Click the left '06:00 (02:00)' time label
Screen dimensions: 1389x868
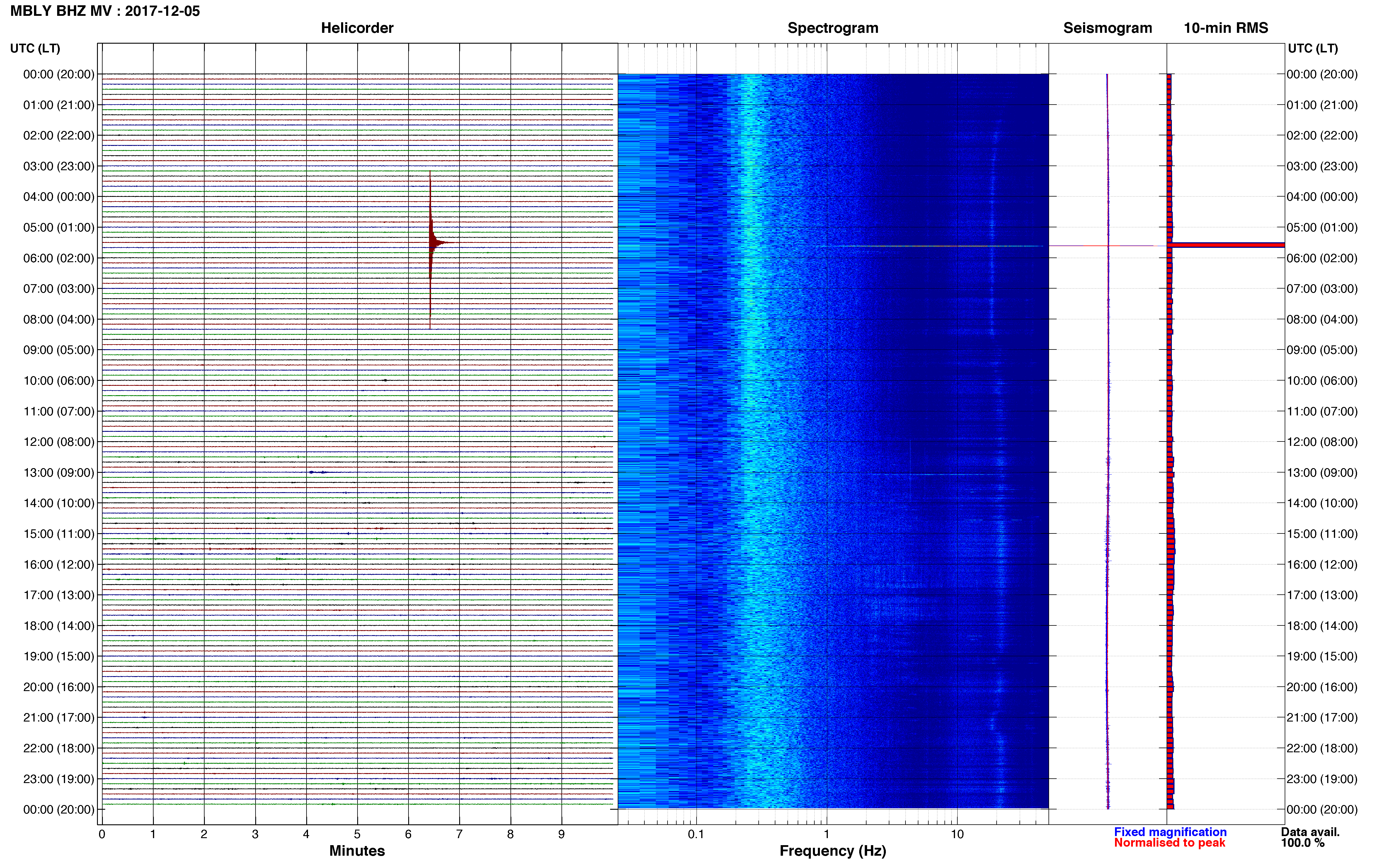click(x=59, y=258)
